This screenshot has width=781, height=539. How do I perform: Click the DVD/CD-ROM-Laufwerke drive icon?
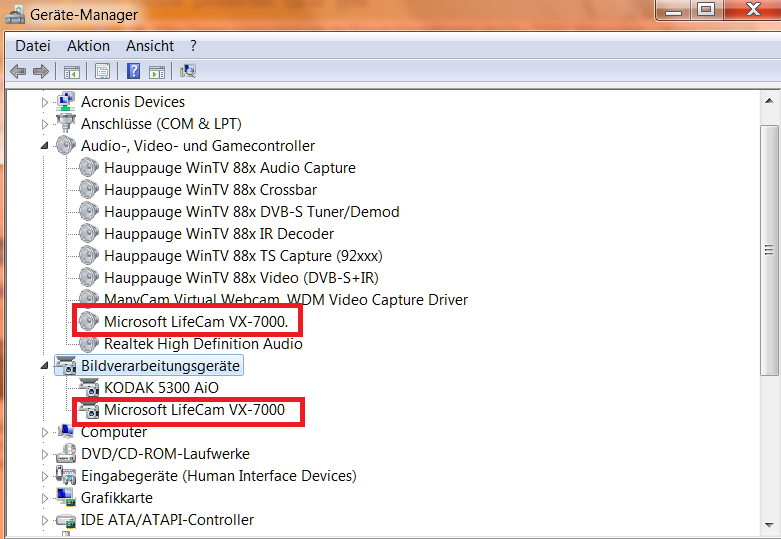point(66,453)
